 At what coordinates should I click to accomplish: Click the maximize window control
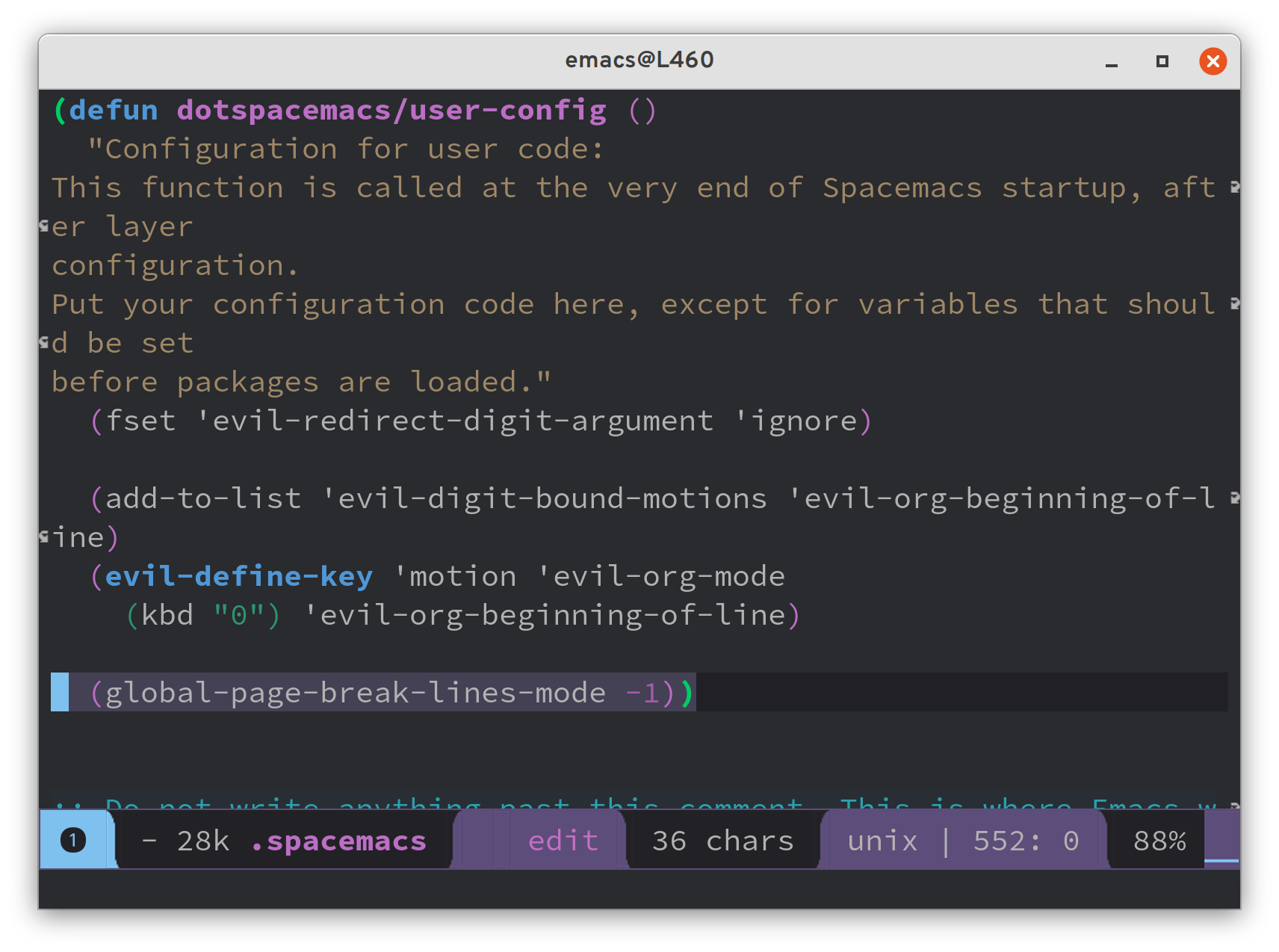point(1161,61)
